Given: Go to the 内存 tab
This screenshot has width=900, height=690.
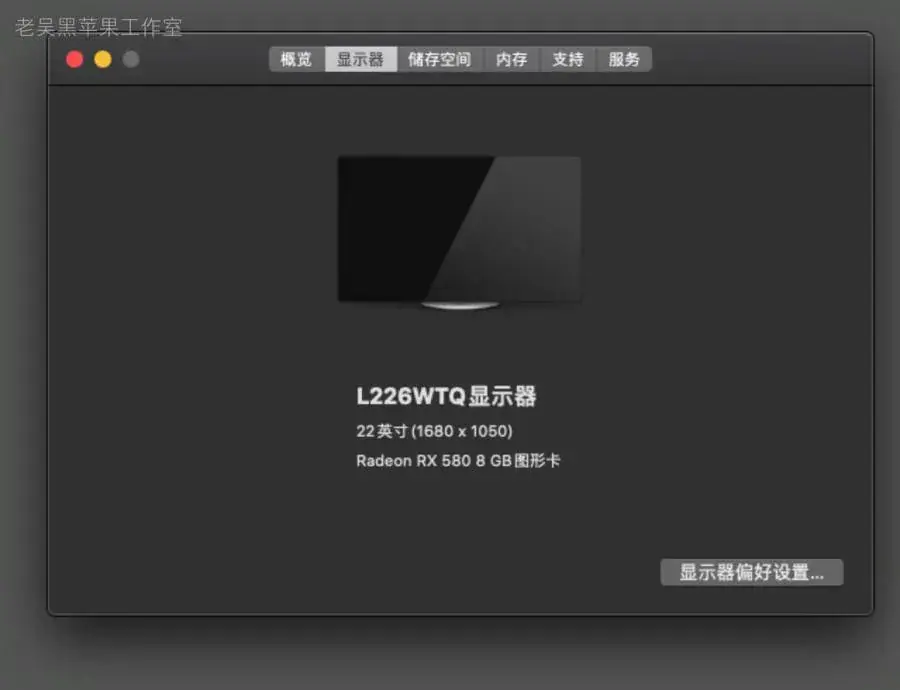Looking at the screenshot, I should pyautogui.click(x=511, y=59).
